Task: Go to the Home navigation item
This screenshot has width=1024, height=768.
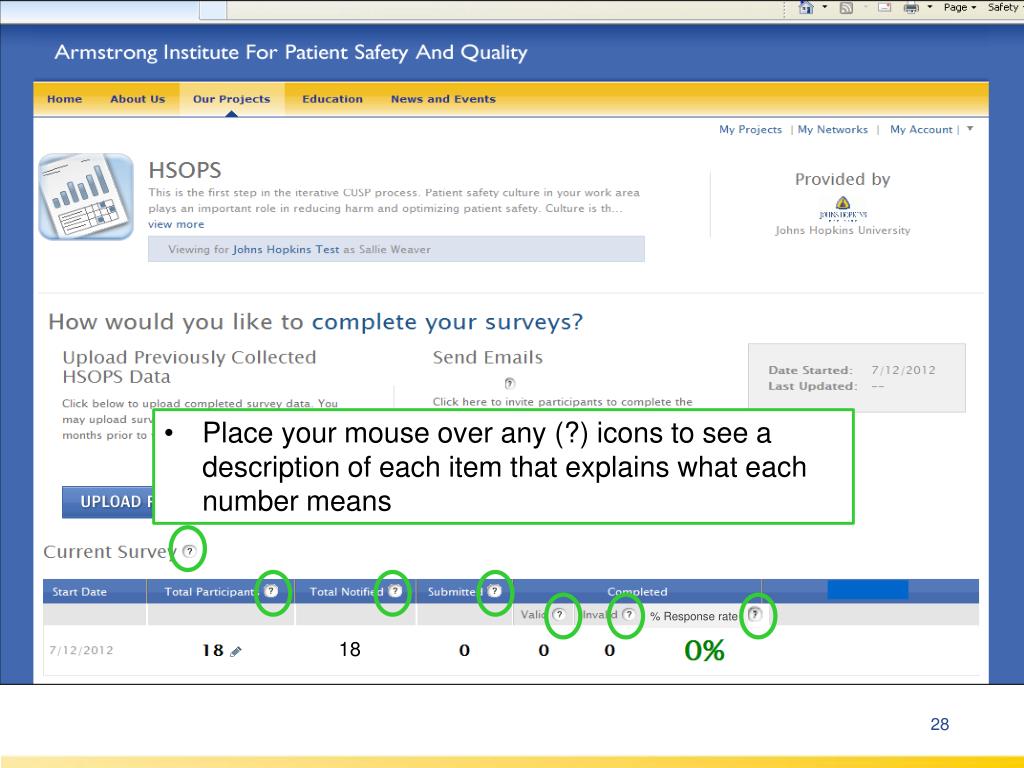Action: click(x=65, y=99)
